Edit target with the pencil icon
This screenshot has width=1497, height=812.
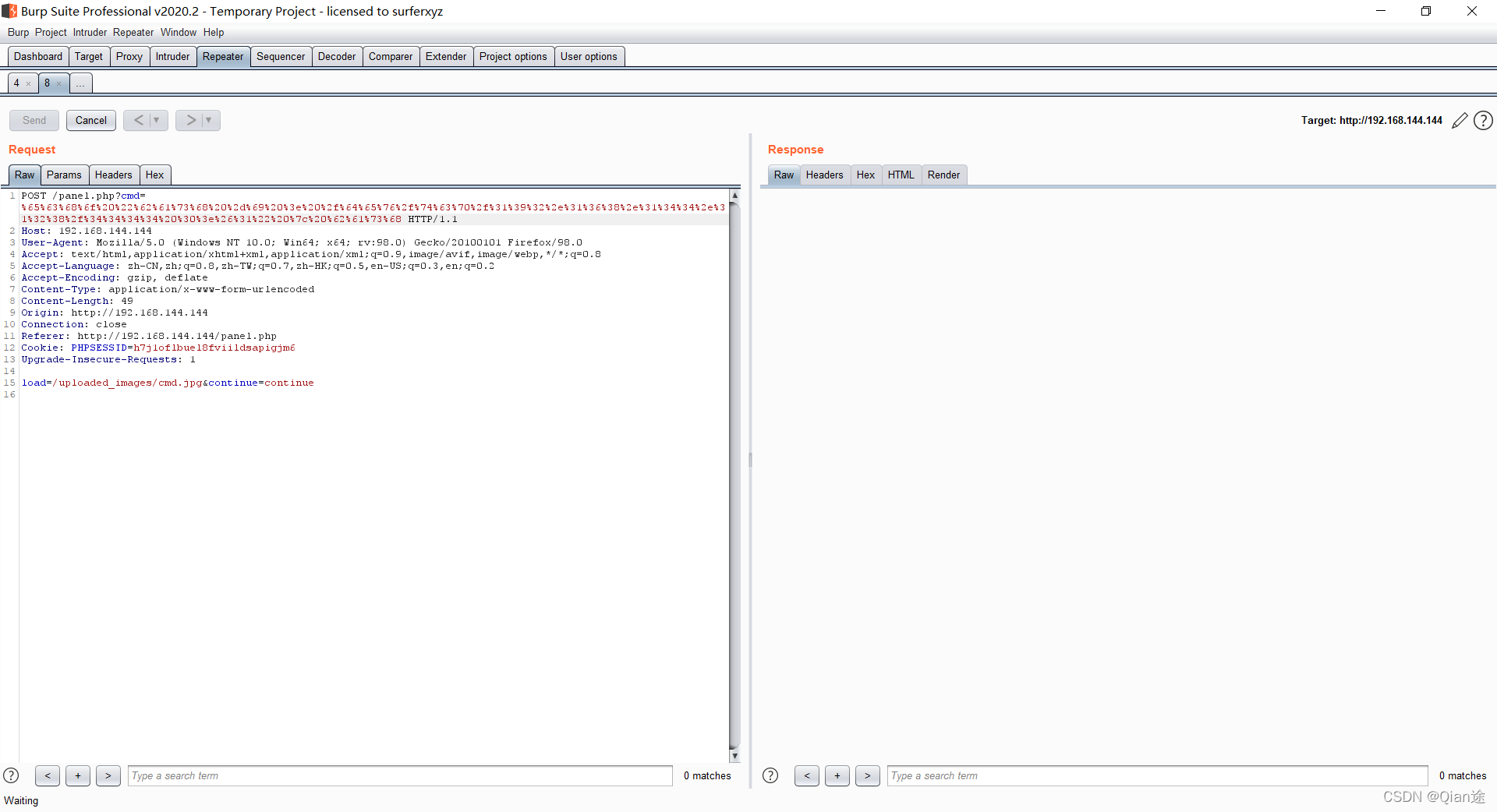pos(1460,121)
